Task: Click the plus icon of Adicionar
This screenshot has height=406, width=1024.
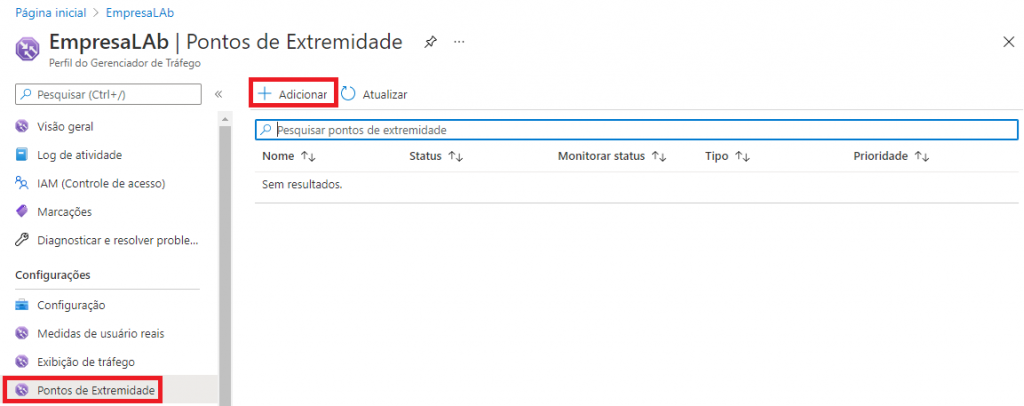Action: 264,93
